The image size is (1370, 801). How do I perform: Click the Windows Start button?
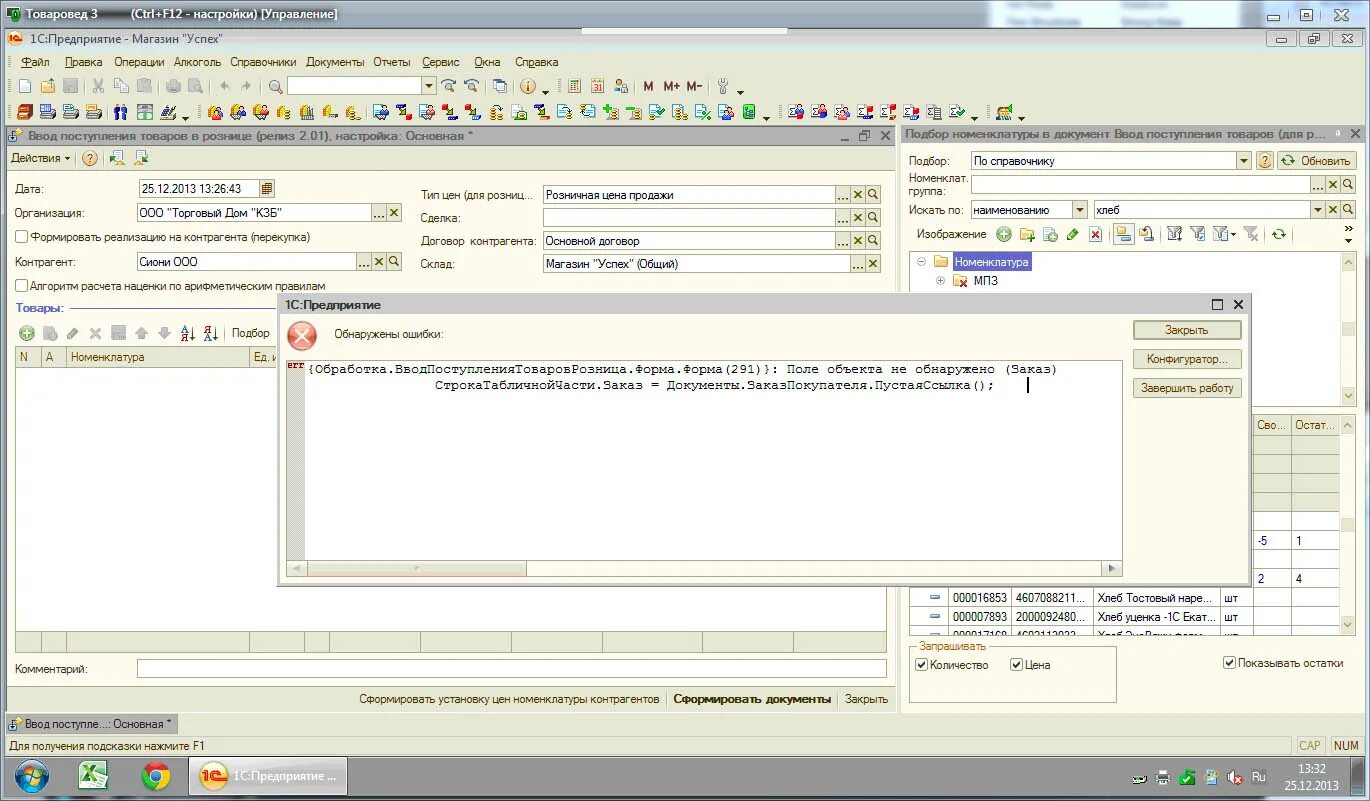pos(31,776)
